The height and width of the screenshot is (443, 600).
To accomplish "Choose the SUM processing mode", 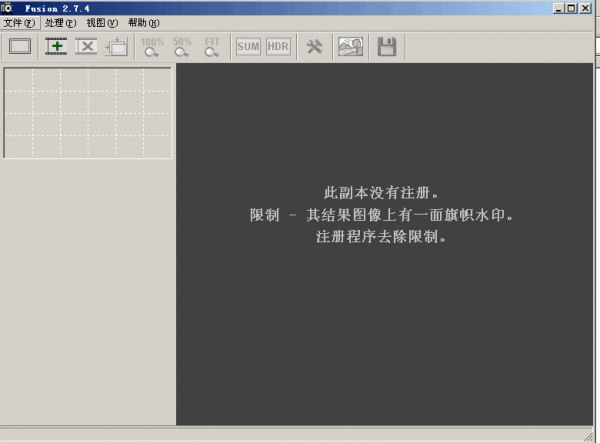I will coord(248,47).
